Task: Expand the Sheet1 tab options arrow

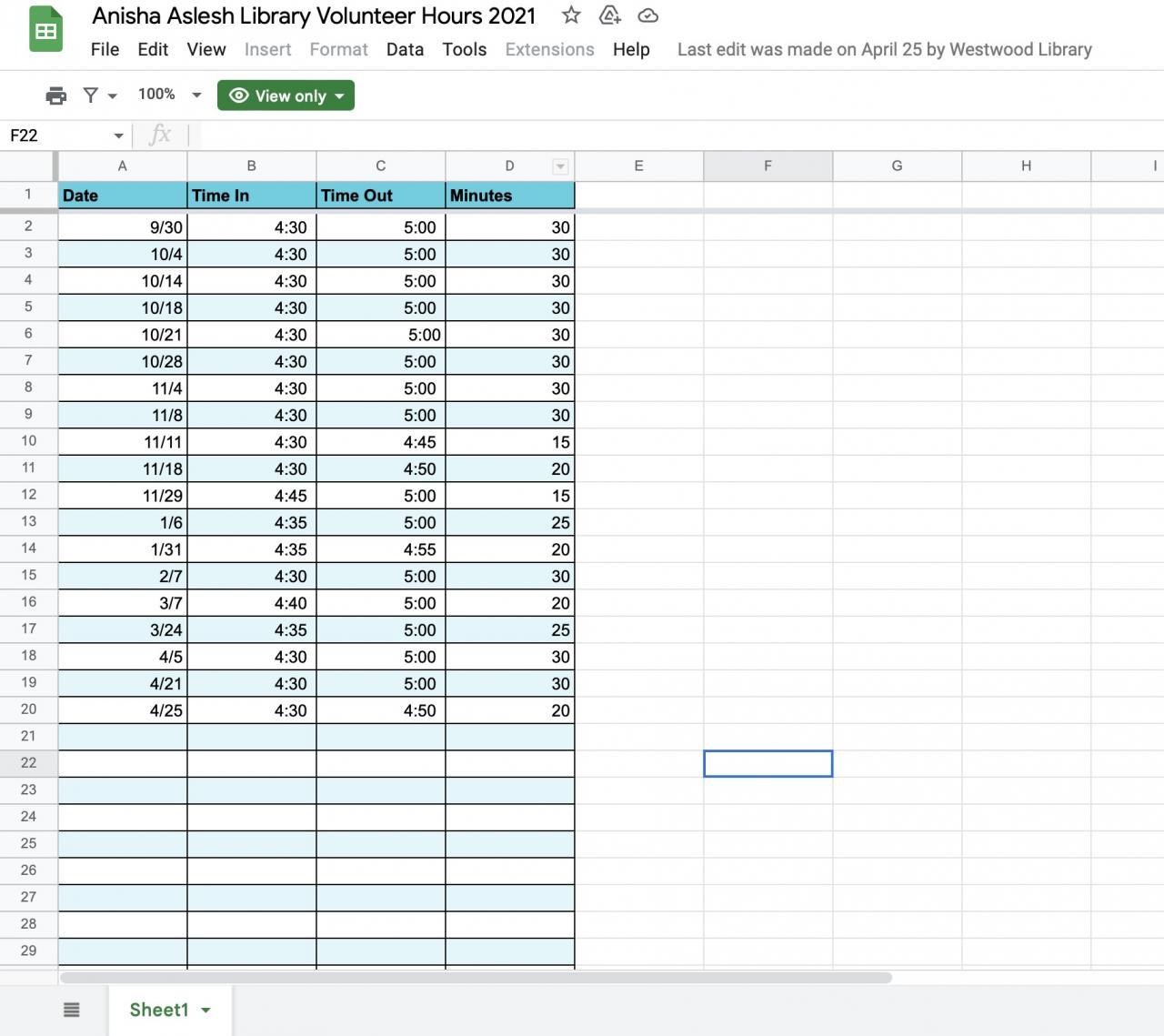Action: (206, 1011)
